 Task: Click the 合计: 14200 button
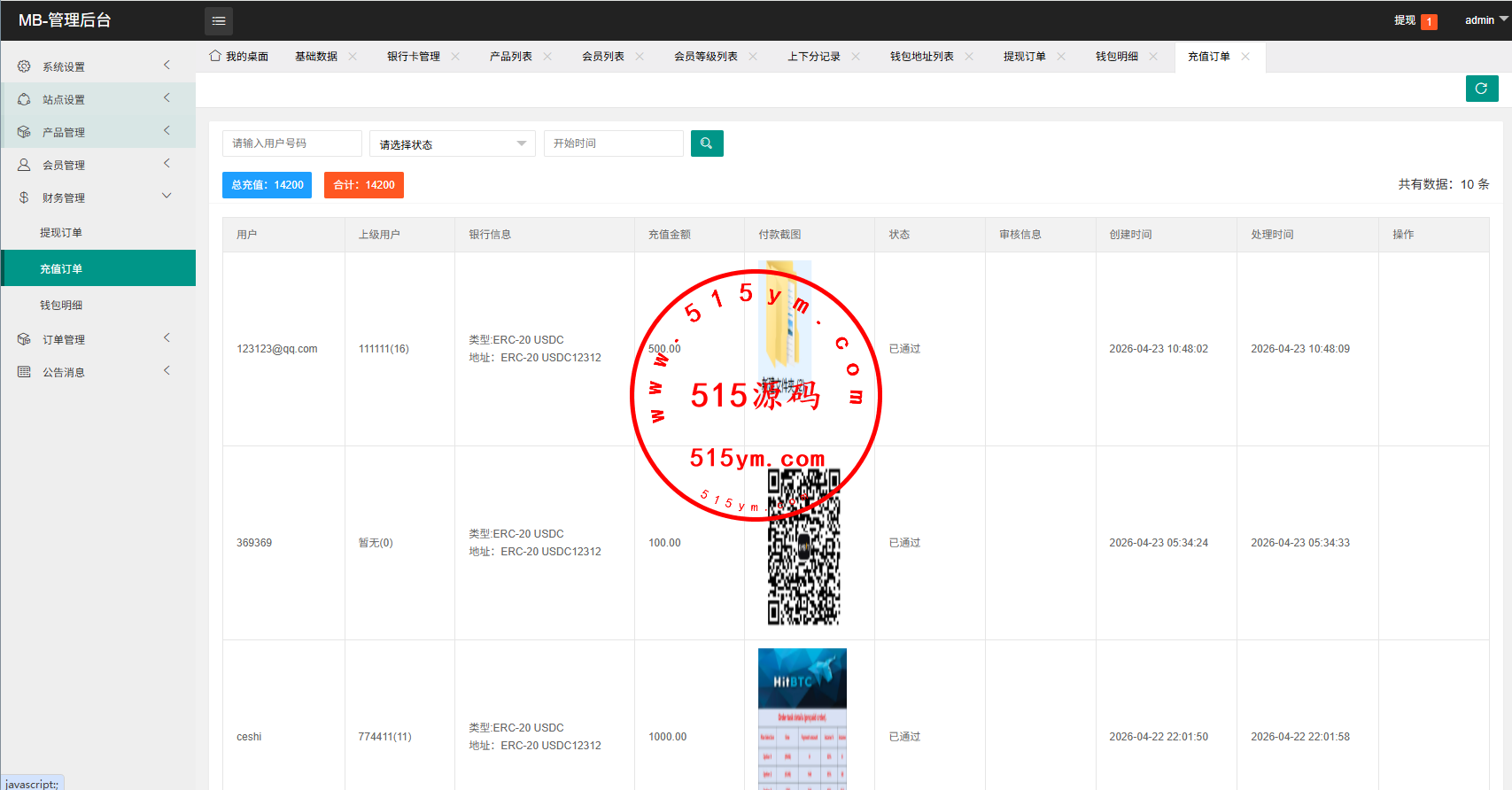coord(364,185)
